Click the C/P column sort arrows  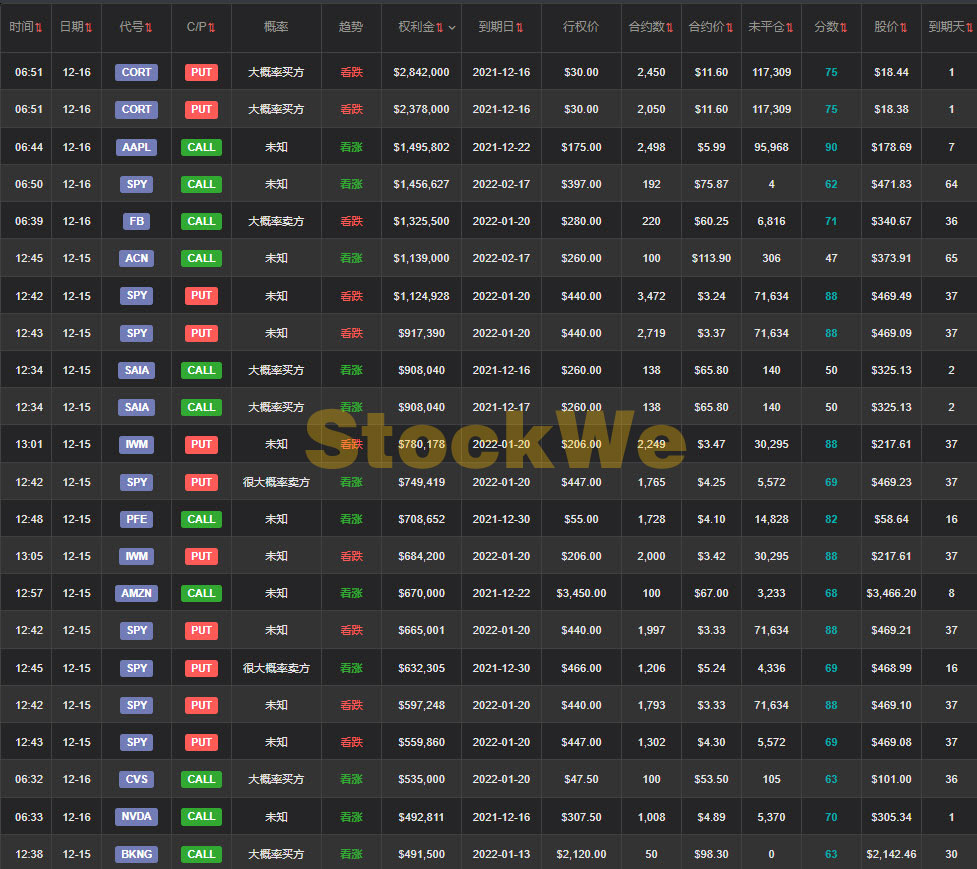[212, 27]
